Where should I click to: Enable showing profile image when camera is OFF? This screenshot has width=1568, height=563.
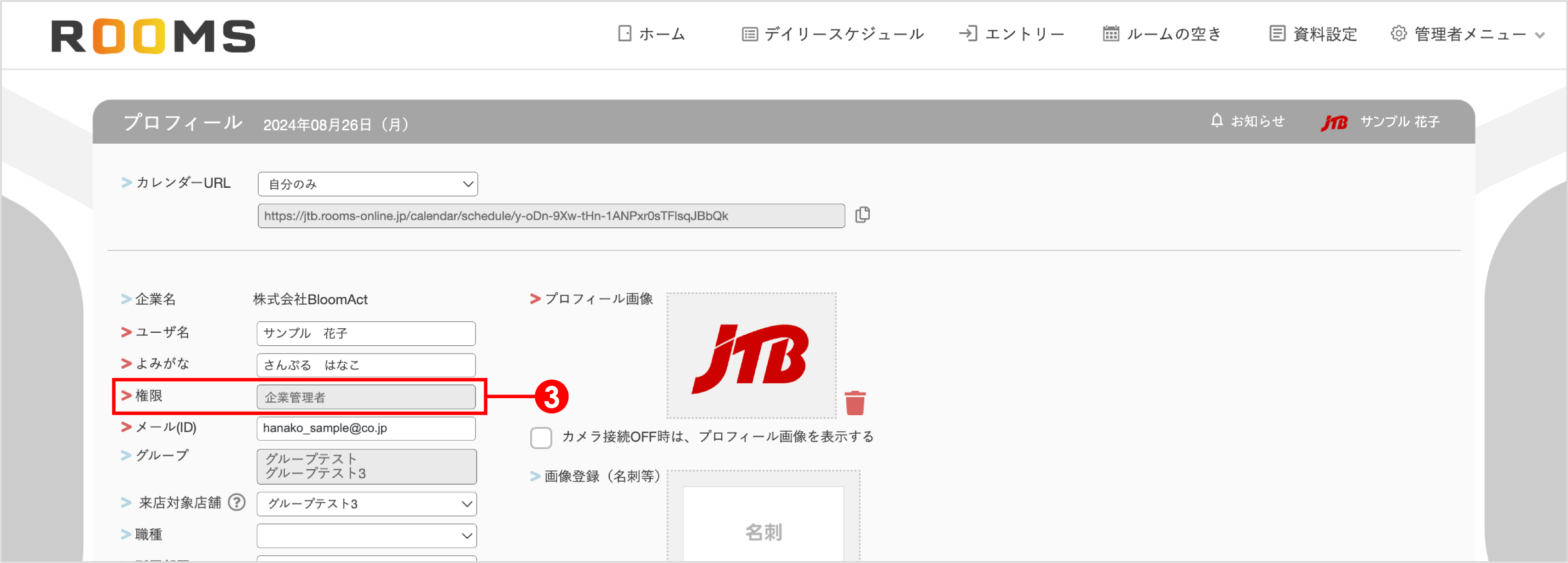click(540, 438)
